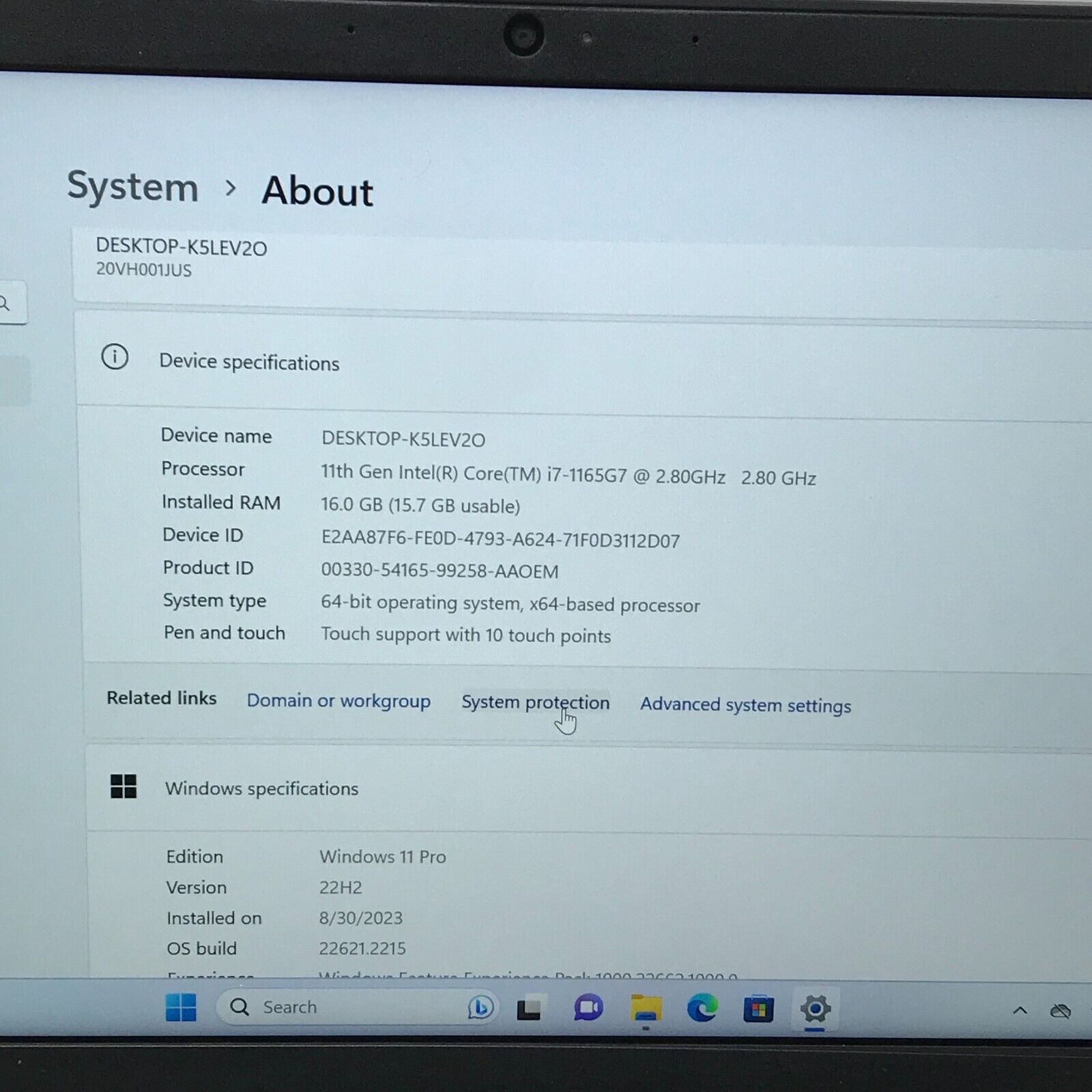The height and width of the screenshot is (1092, 1092).
Task: Select device name value DESKTOP-K5LEV2O in specs
Action: click(x=403, y=439)
